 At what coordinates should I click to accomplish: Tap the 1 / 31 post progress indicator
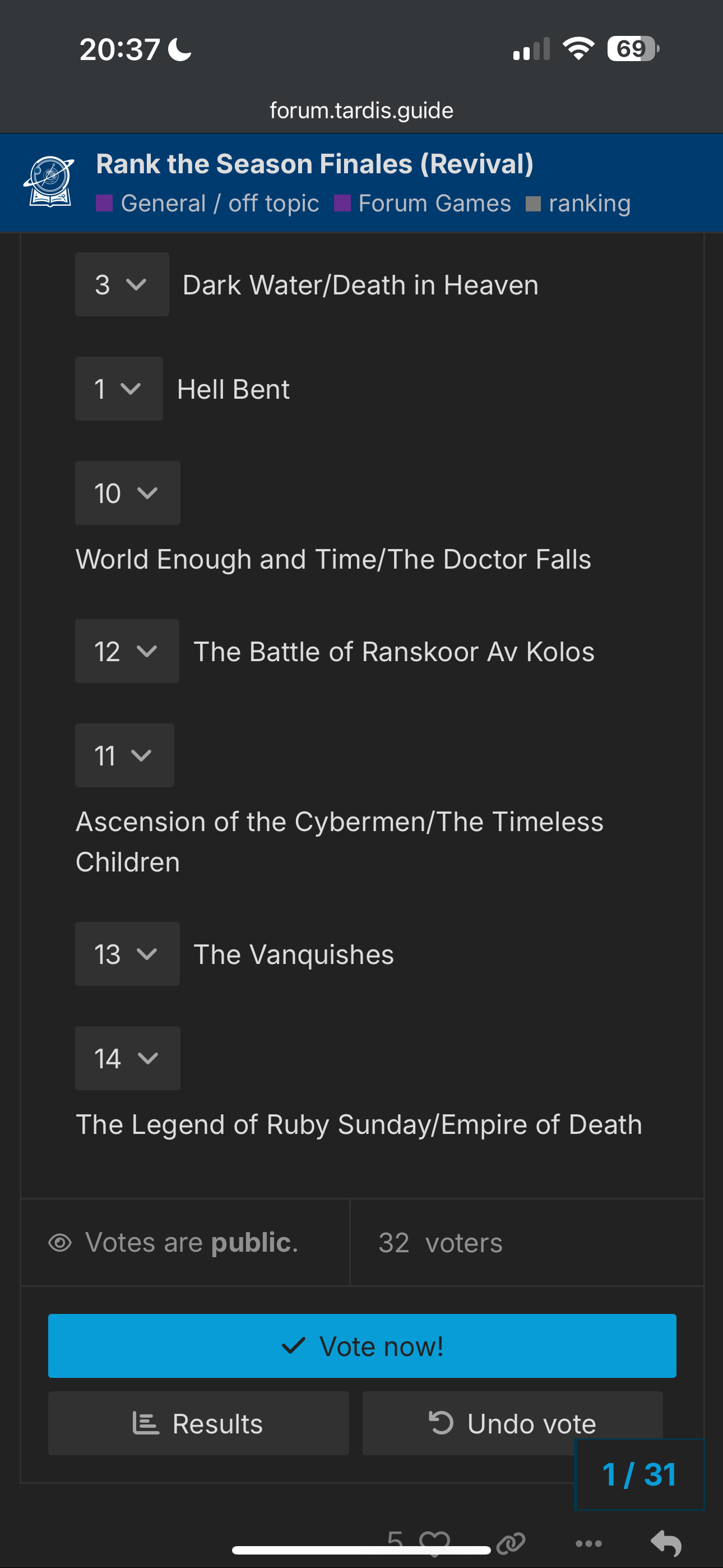pos(639,1474)
